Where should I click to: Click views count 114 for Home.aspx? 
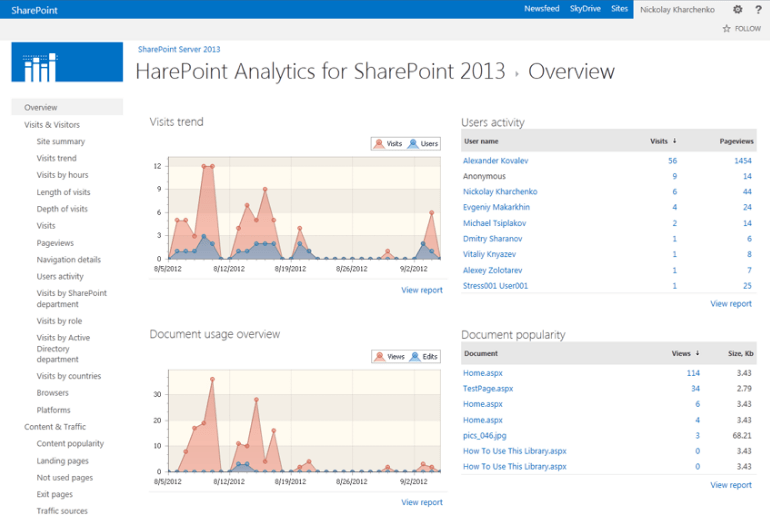(x=693, y=373)
